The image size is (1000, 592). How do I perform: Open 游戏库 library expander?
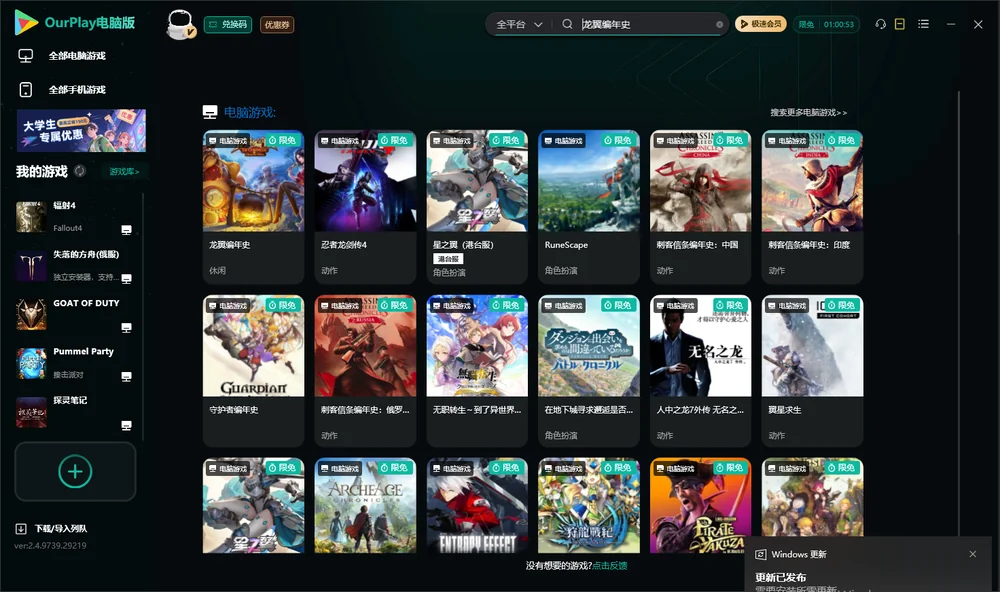124,172
